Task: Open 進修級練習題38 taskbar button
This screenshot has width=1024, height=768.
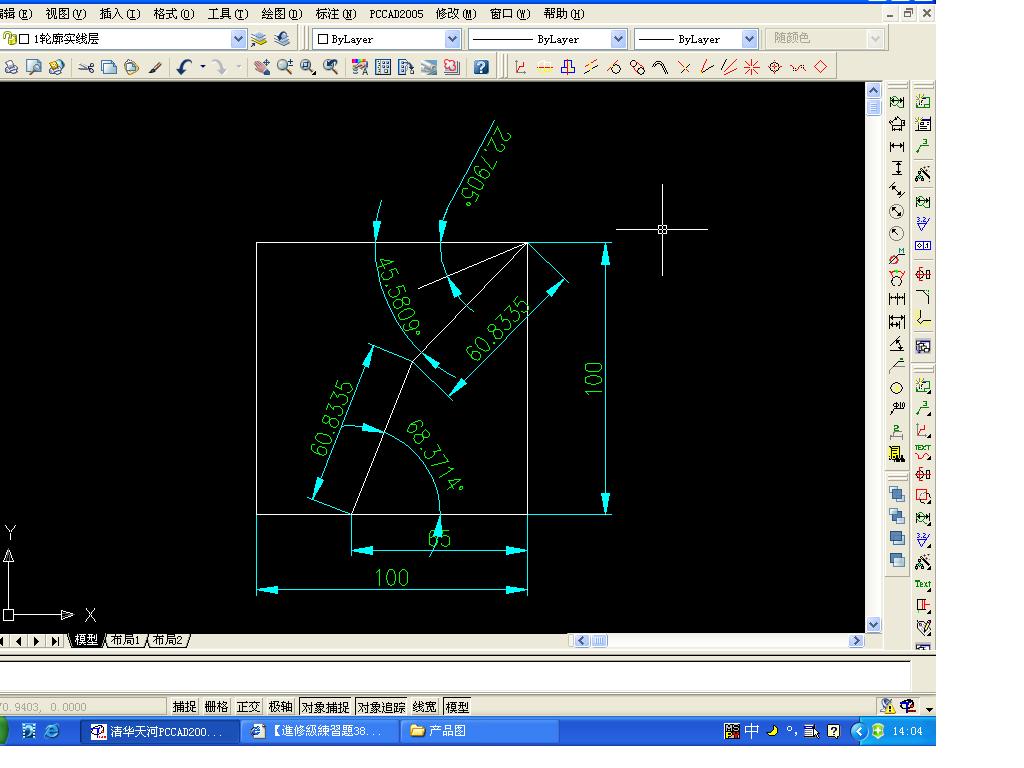Action: click(x=319, y=731)
